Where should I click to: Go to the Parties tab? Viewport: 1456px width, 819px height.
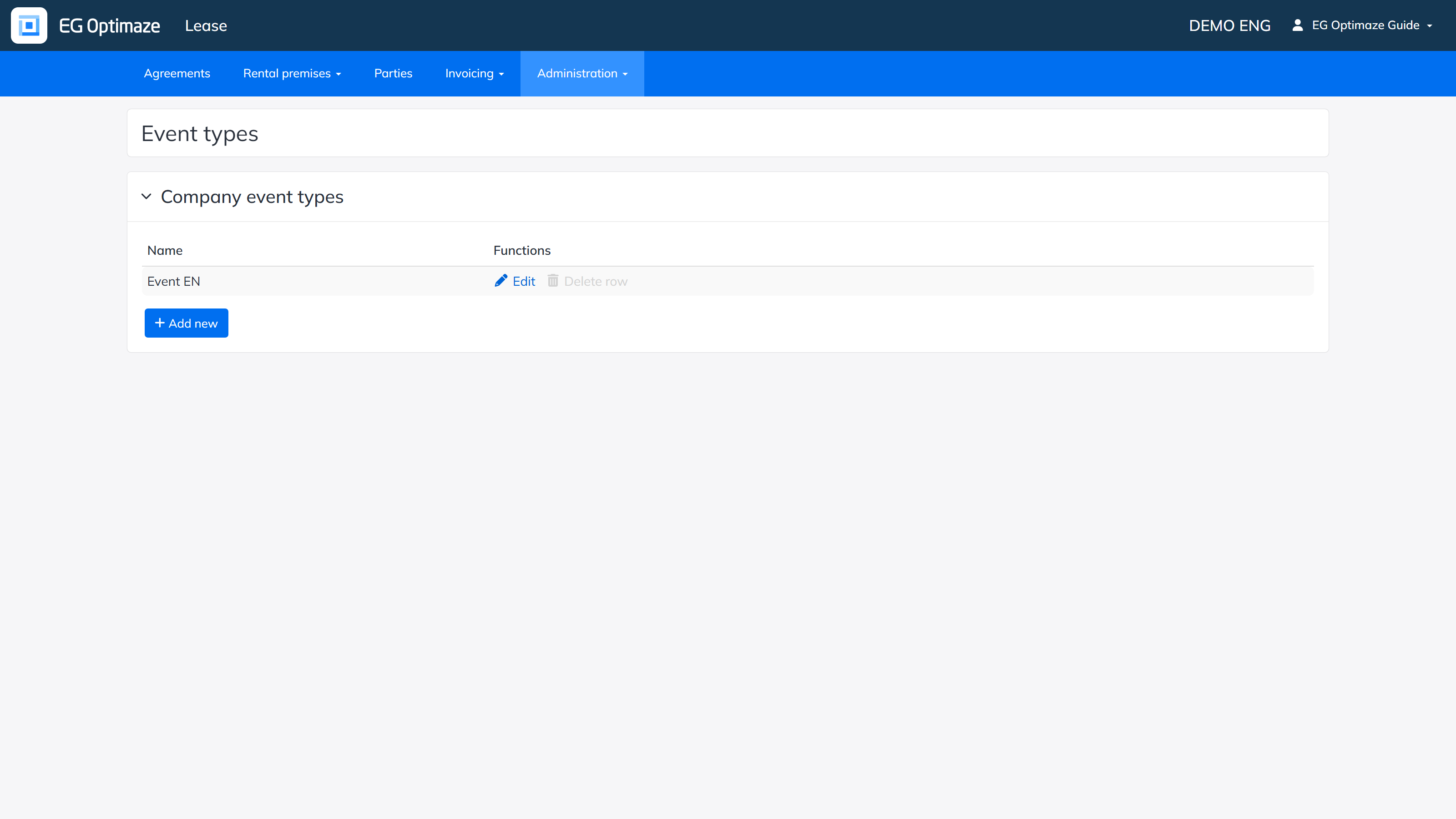[x=394, y=73]
